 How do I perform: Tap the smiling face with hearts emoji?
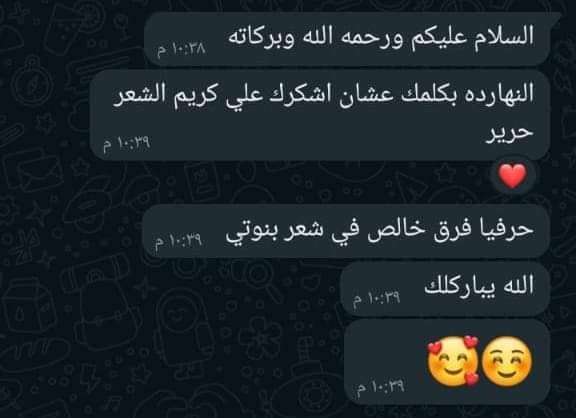[x=453, y=361]
